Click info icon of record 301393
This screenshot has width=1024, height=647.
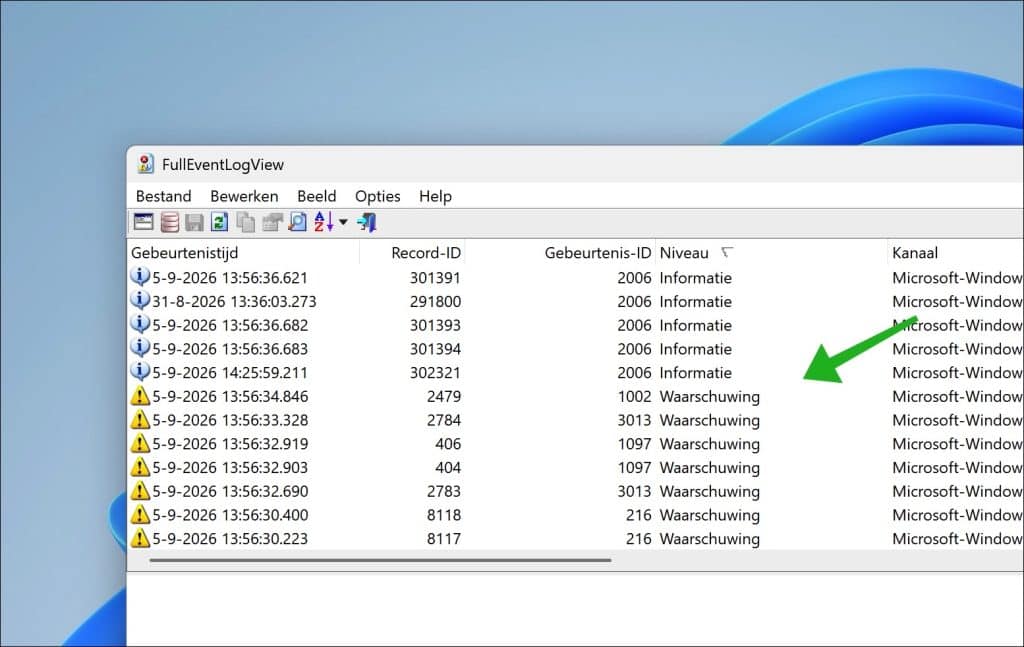140,324
